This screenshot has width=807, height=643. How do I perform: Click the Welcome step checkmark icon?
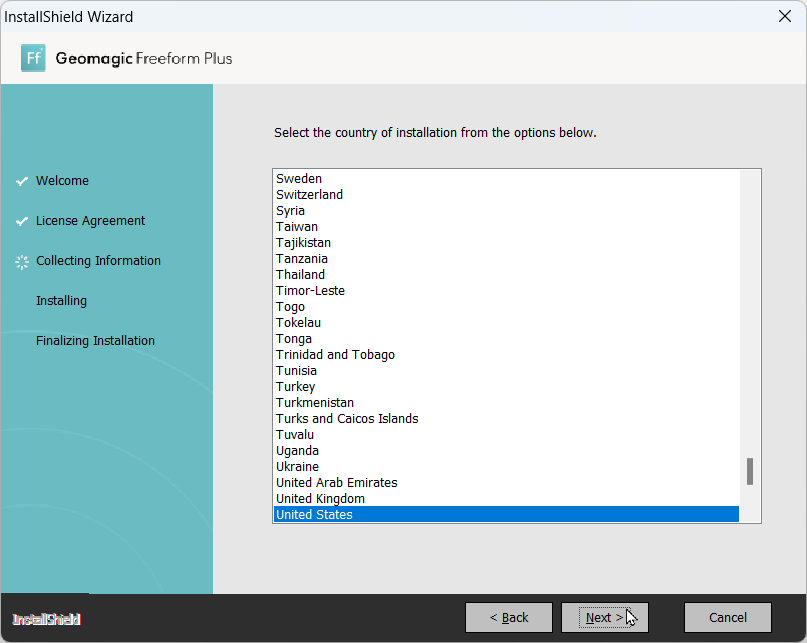click(21, 181)
